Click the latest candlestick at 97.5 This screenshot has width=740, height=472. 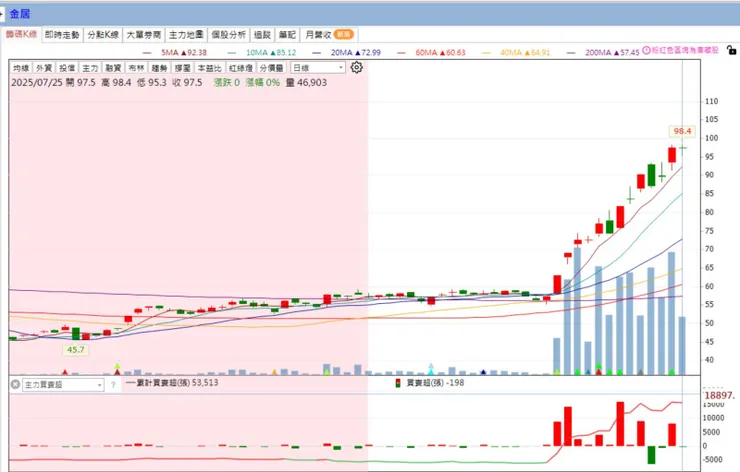(x=682, y=148)
